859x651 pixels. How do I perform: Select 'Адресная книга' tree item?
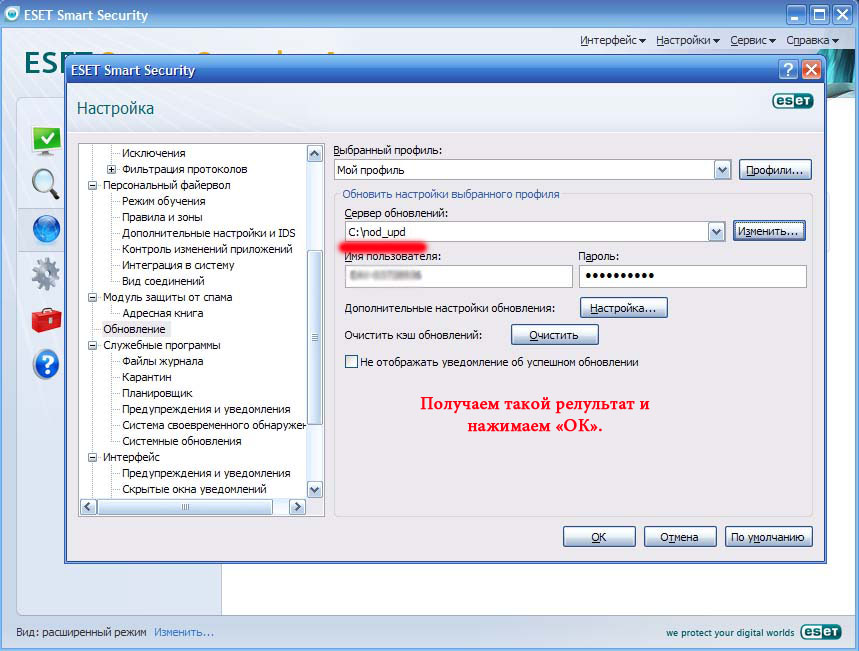[163, 313]
